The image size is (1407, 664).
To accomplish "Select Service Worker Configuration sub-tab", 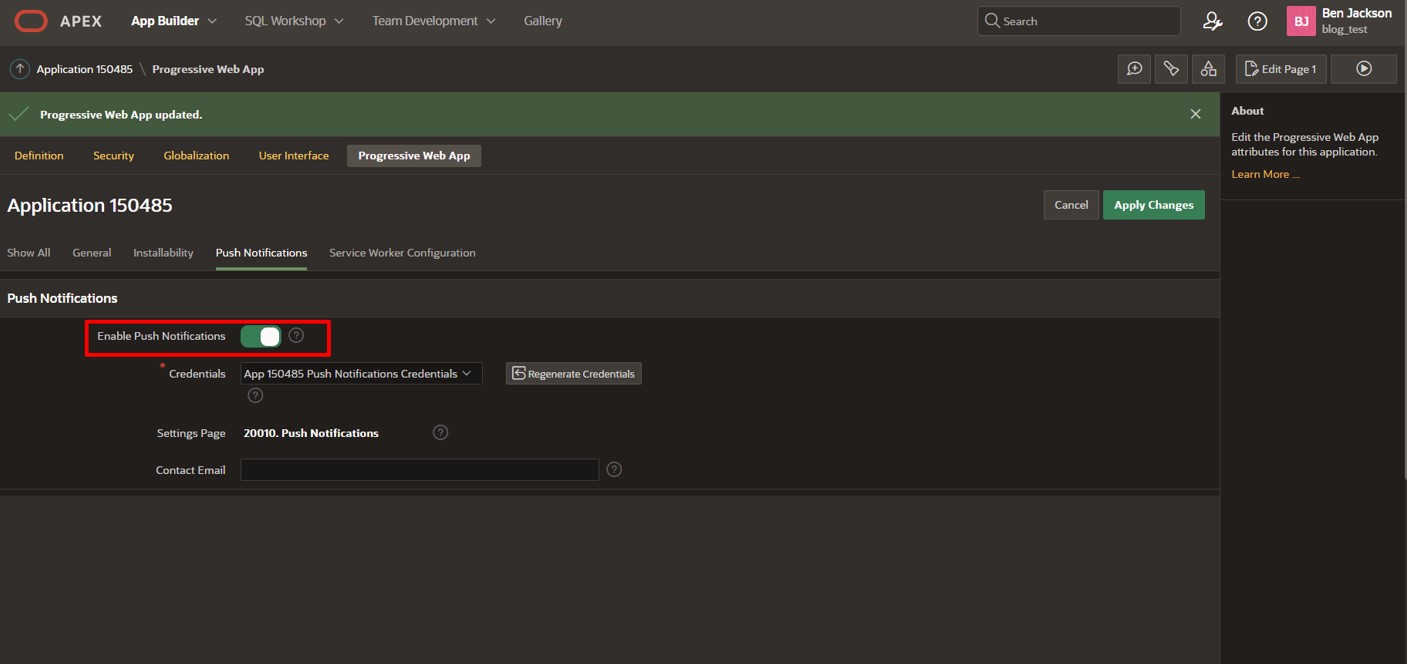I will pos(402,253).
